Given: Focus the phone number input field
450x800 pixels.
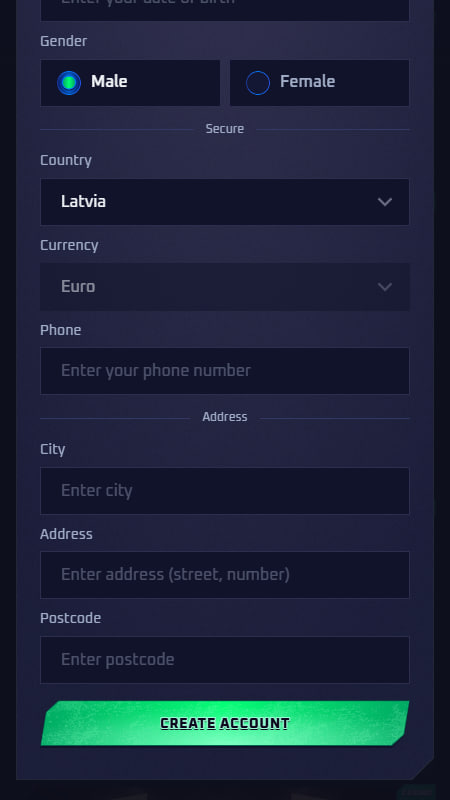Looking at the screenshot, I should (225, 371).
